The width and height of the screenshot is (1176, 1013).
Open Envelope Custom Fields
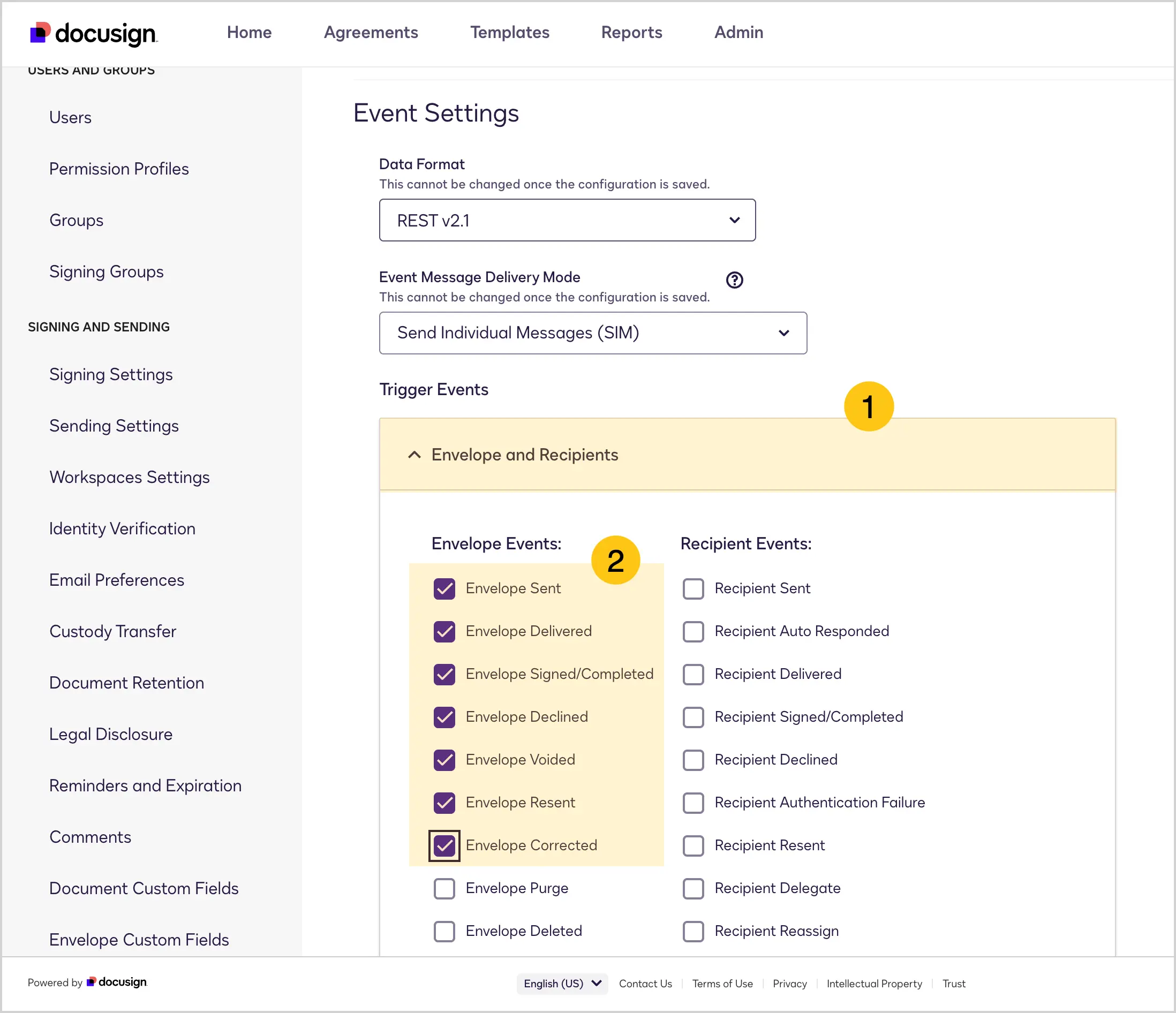(139, 940)
